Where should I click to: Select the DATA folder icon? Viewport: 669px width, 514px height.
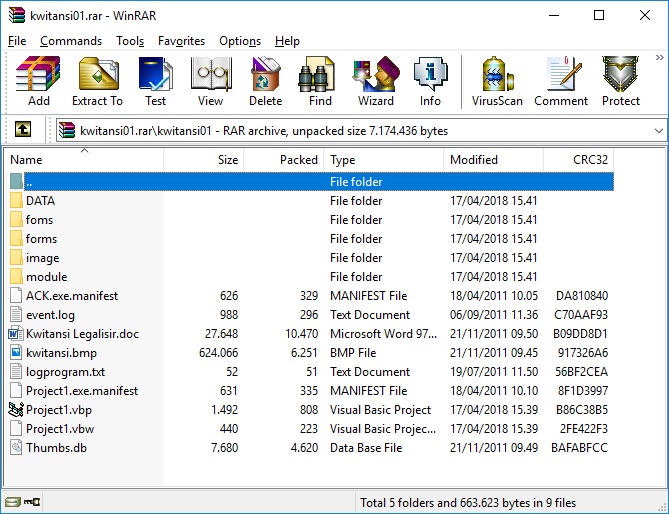pyautogui.click(x=16, y=200)
